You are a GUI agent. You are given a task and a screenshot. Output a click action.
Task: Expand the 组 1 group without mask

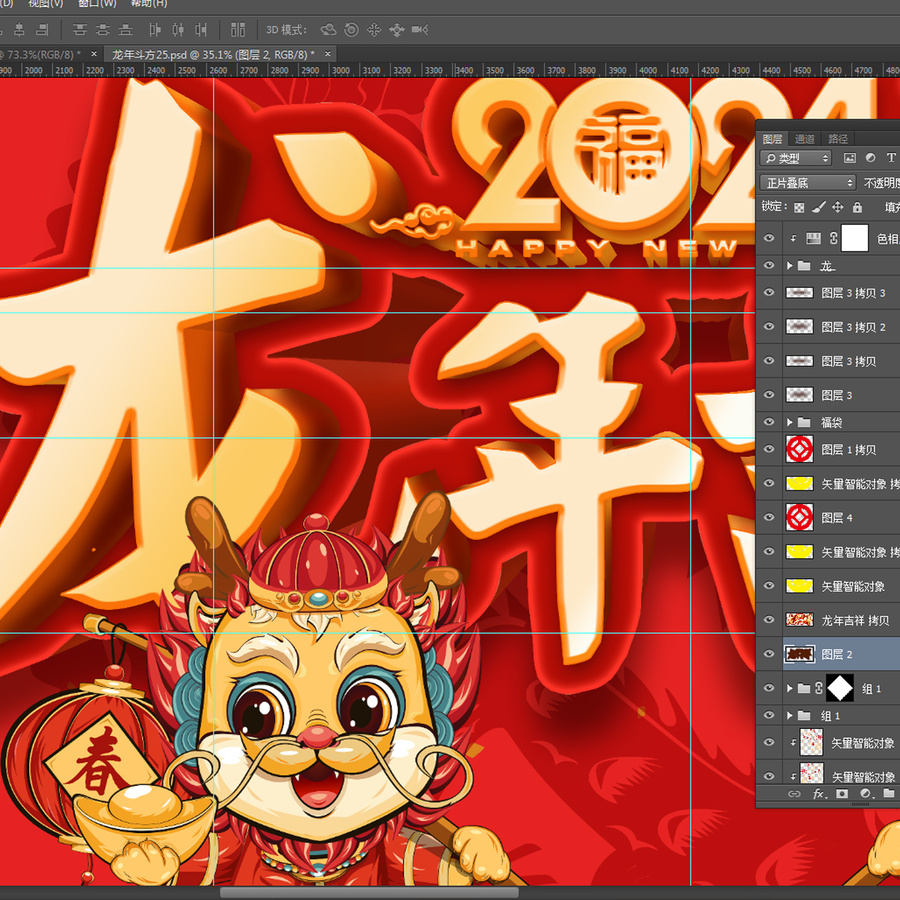point(790,715)
